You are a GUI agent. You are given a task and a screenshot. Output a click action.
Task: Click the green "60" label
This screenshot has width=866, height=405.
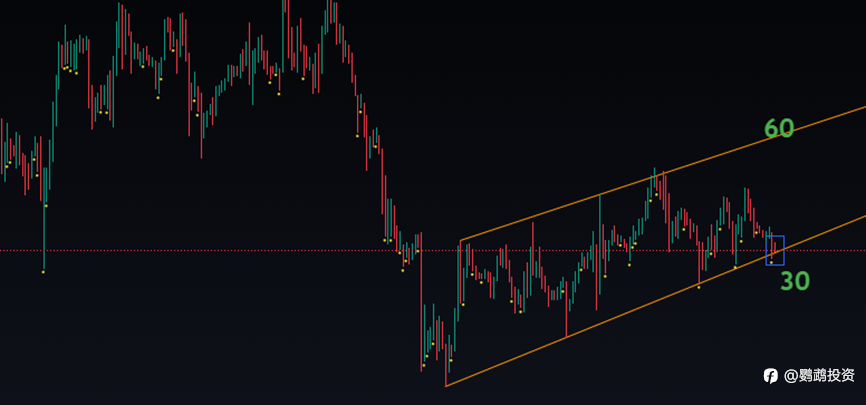(x=779, y=128)
